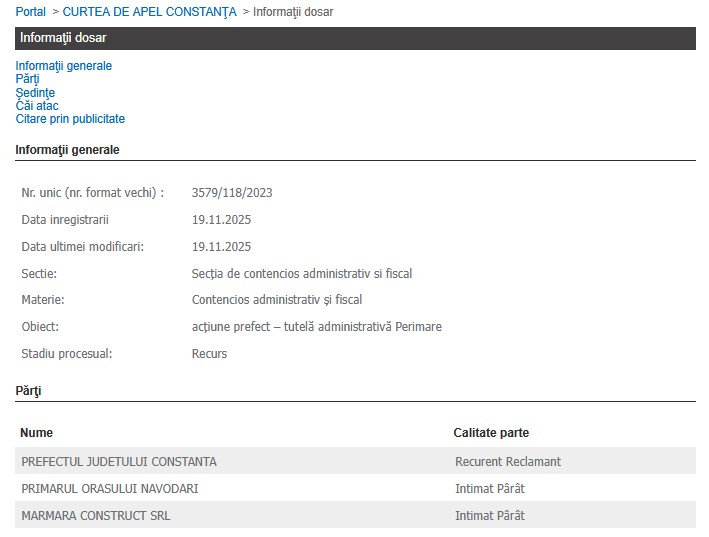The height and width of the screenshot is (537, 709).
Task: Click the Recurent Reclamant party role cell
Action: click(x=507, y=462)
